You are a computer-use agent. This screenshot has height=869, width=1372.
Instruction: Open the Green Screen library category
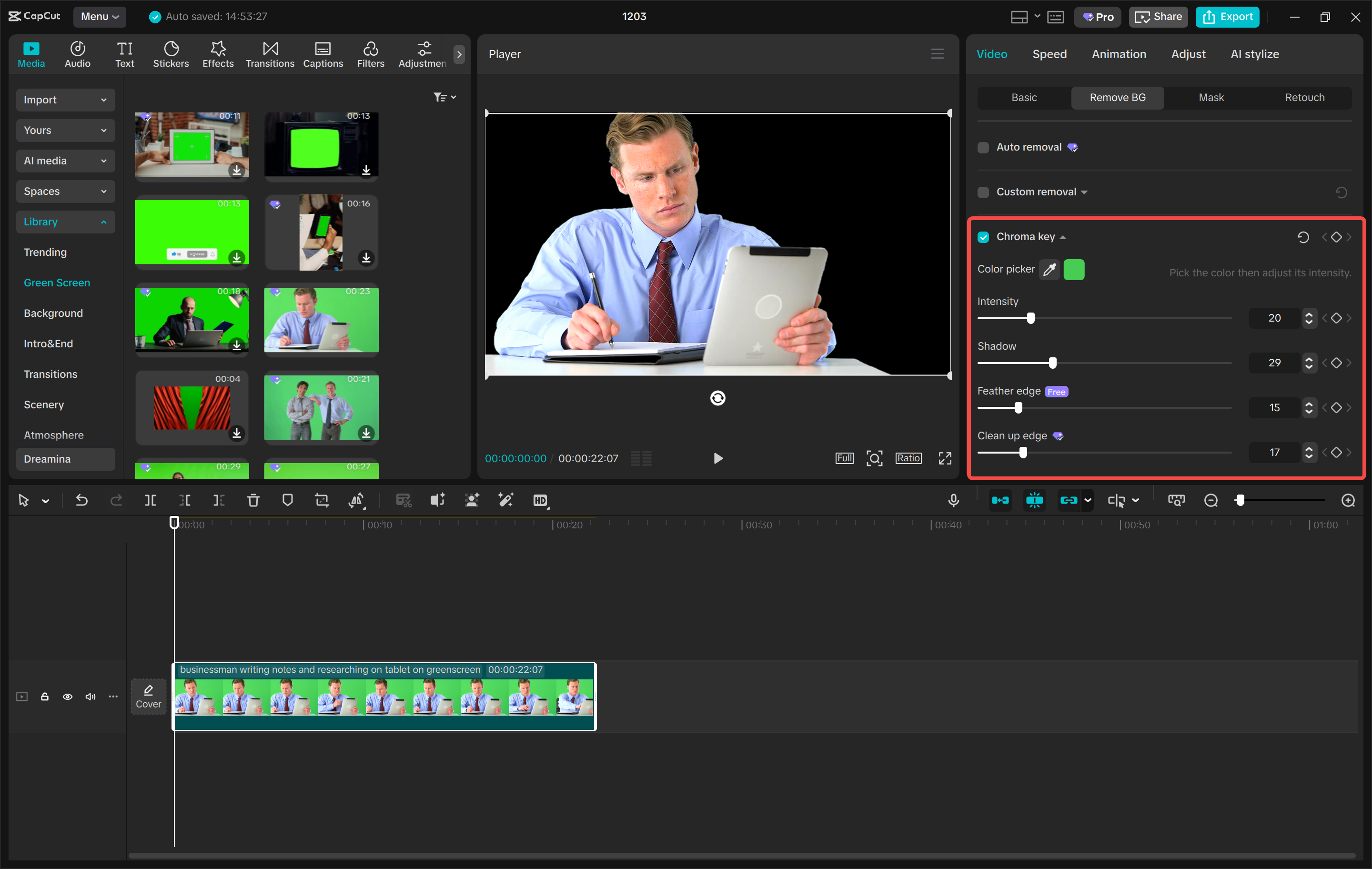pos(57,282)
